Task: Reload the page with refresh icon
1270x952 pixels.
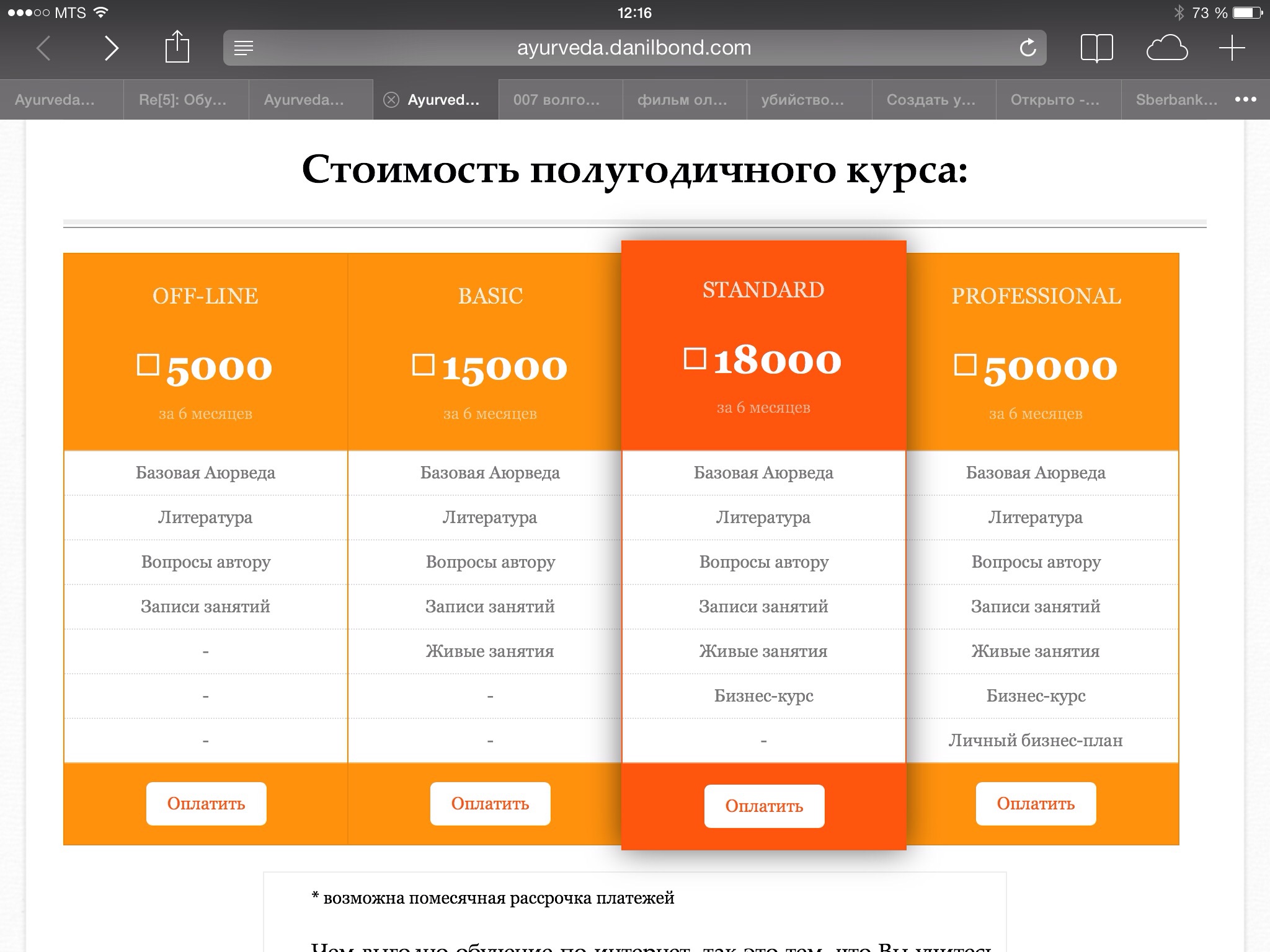Action: tap(1028, 48)
